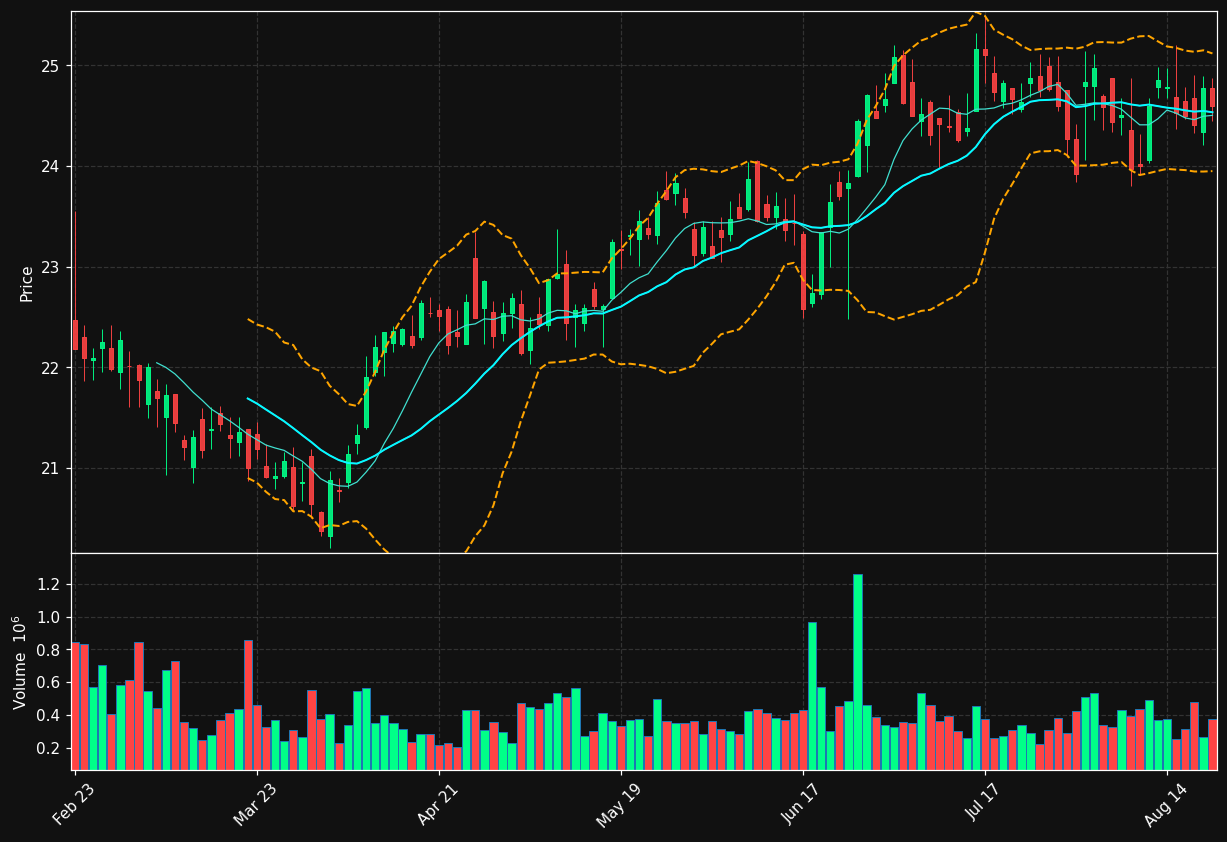
Task: Select the volume axis value 1.0
Action: coord(49,617)
